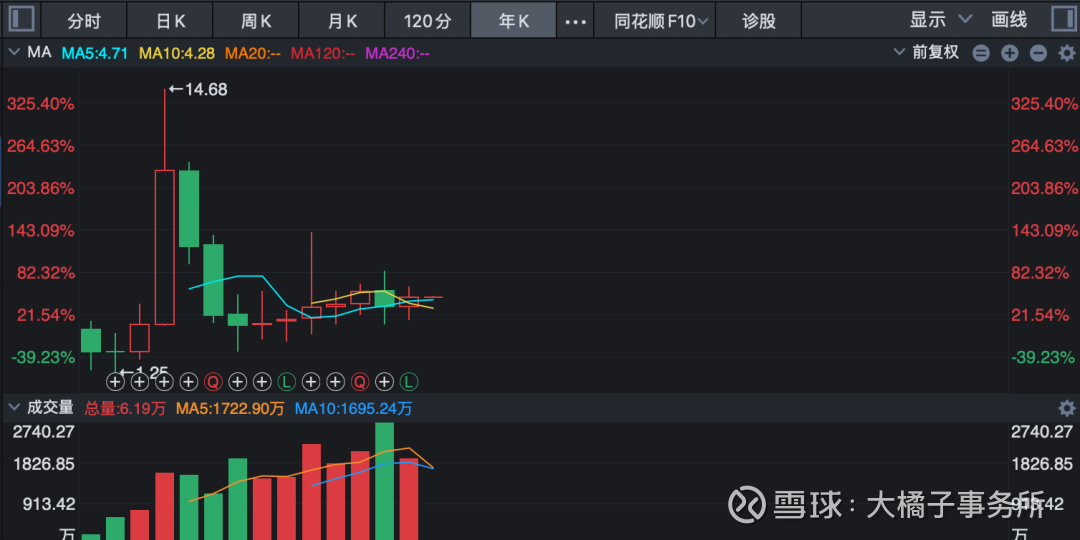Open the 前复权 adjustment dropdown
Screen dimensions: 1080x540
(x=935, y=53)
